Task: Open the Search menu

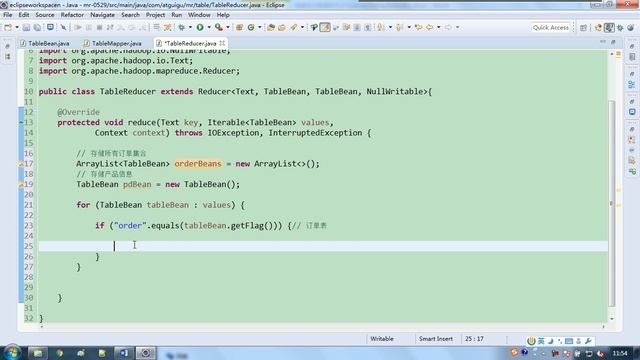Action: (x=130, y=15)
